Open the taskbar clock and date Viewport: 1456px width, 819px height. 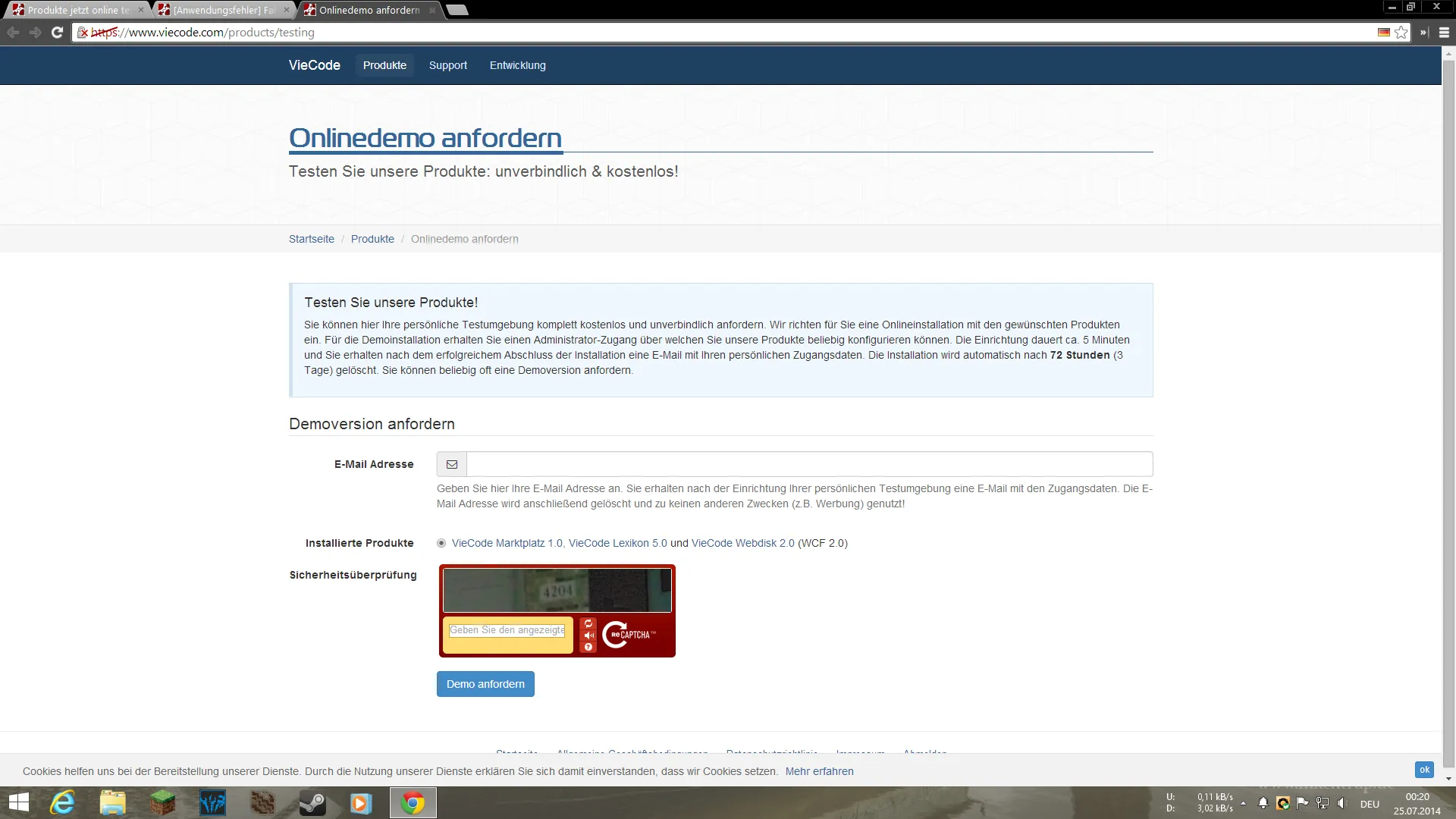(1417, 803)
